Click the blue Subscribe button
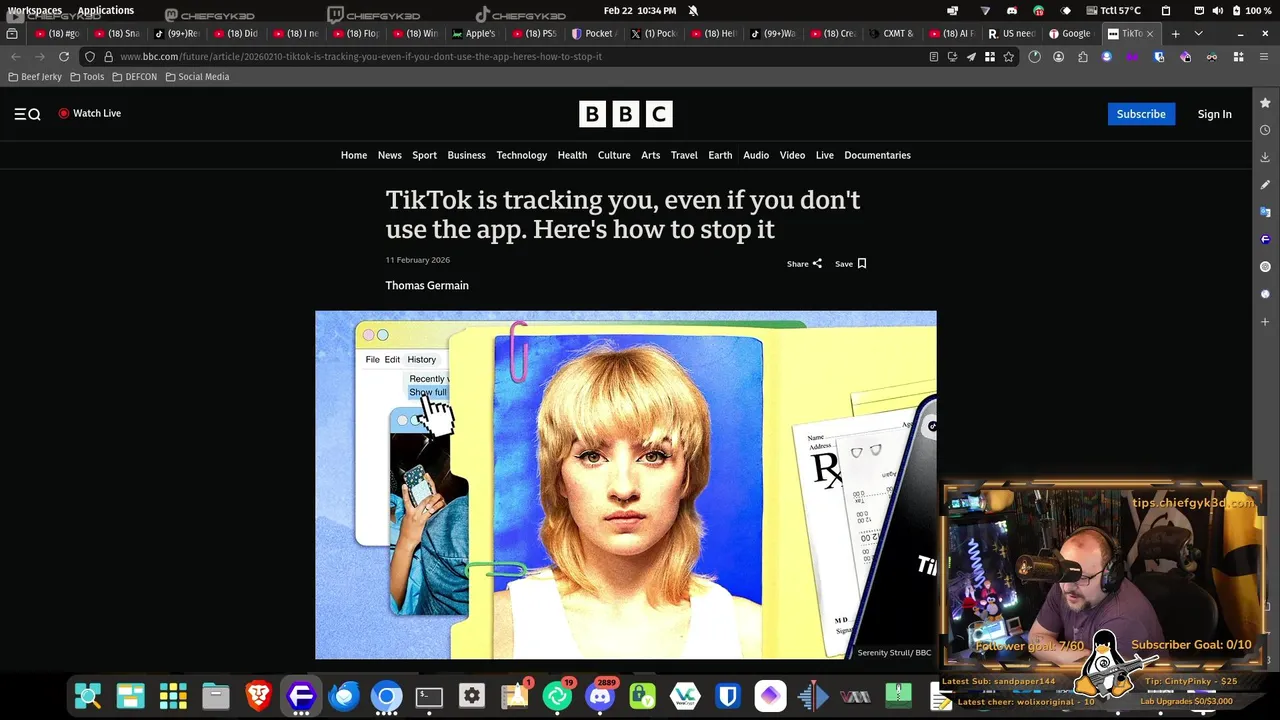The image size is (1280, 720). pos(1141,114)
